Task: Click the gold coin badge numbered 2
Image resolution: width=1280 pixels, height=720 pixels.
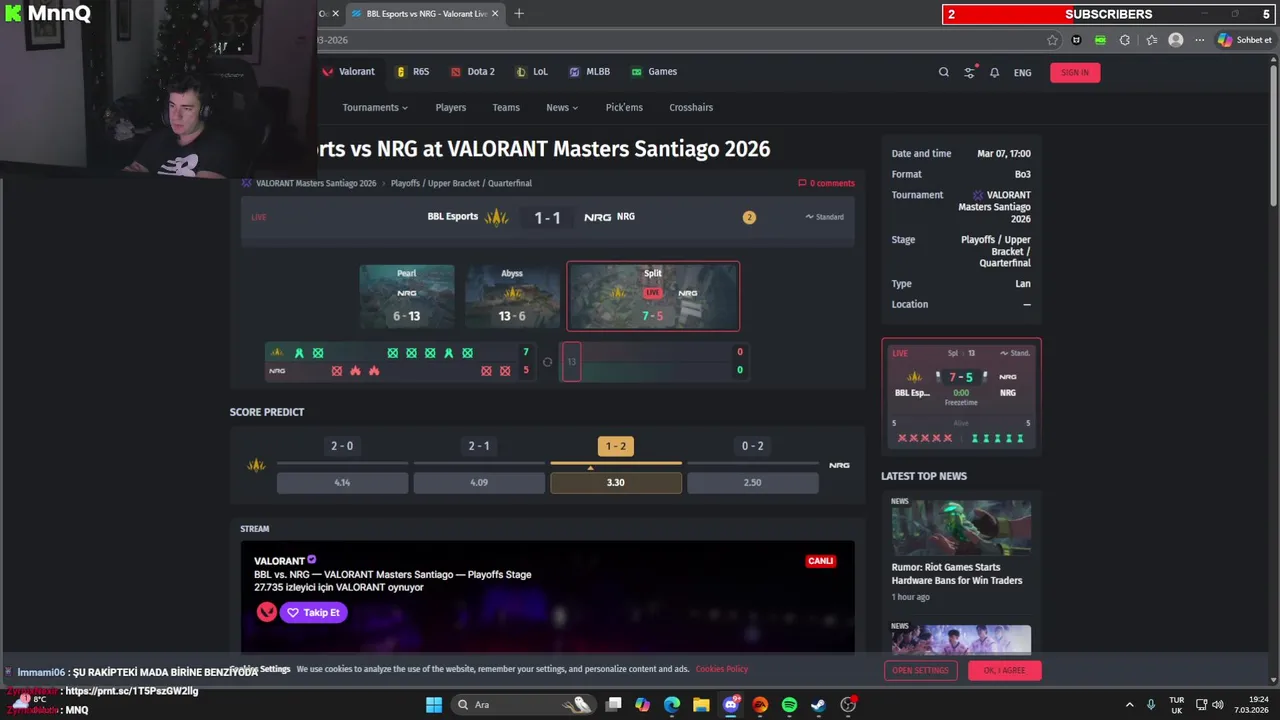Action: tap(749, 217)
